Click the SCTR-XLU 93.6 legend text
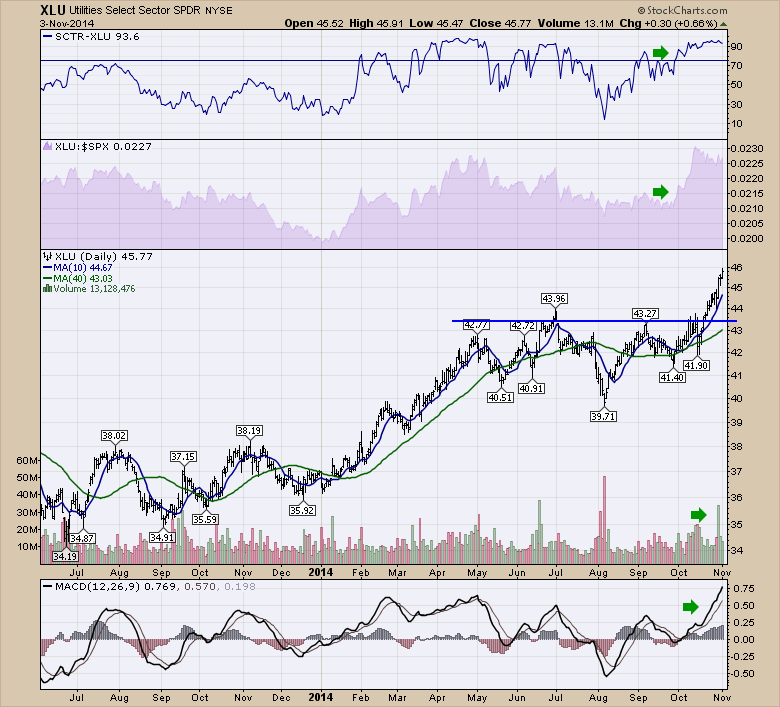780x707 pixels. (x=98, y=36)
